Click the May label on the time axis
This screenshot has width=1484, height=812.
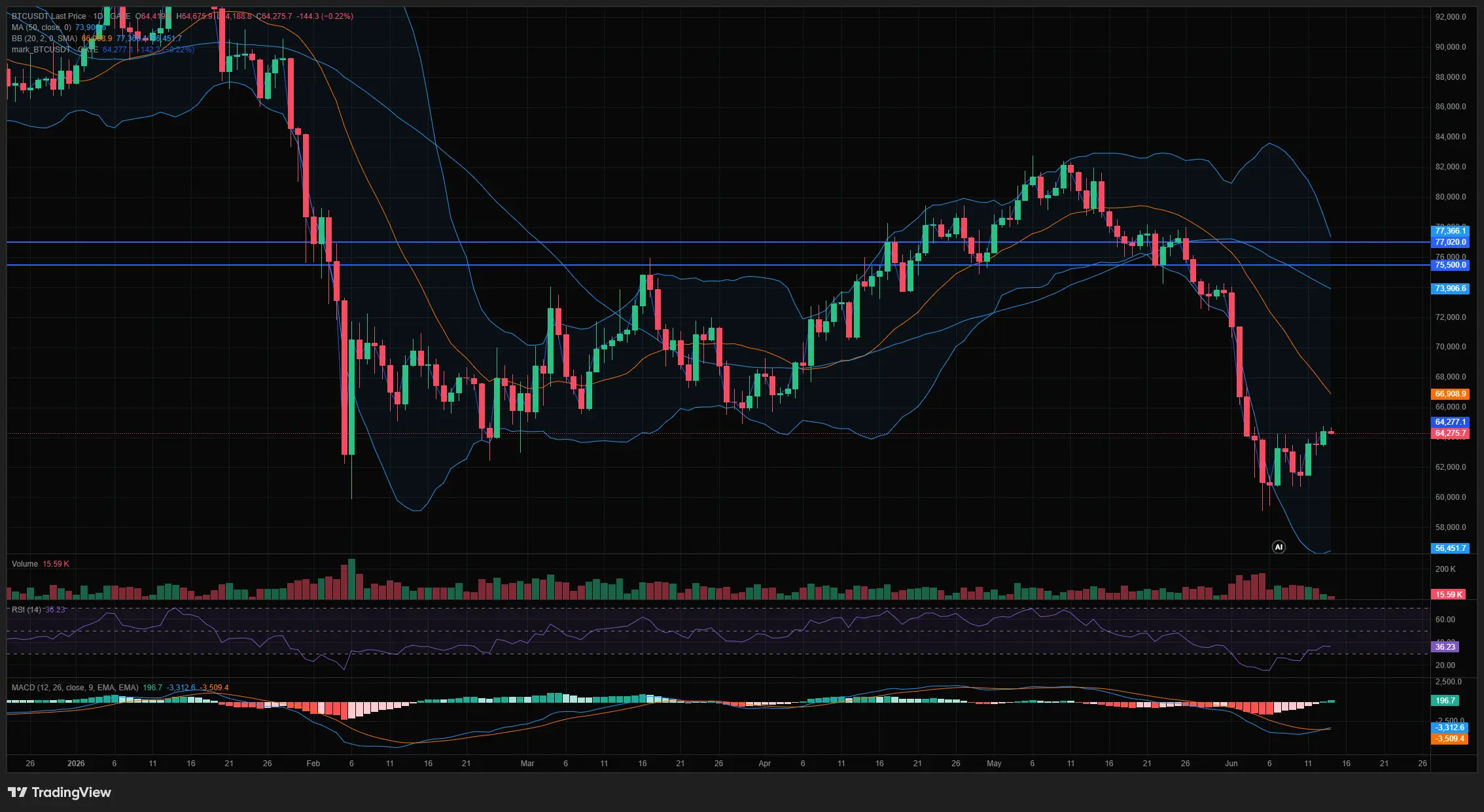[994, 764]
